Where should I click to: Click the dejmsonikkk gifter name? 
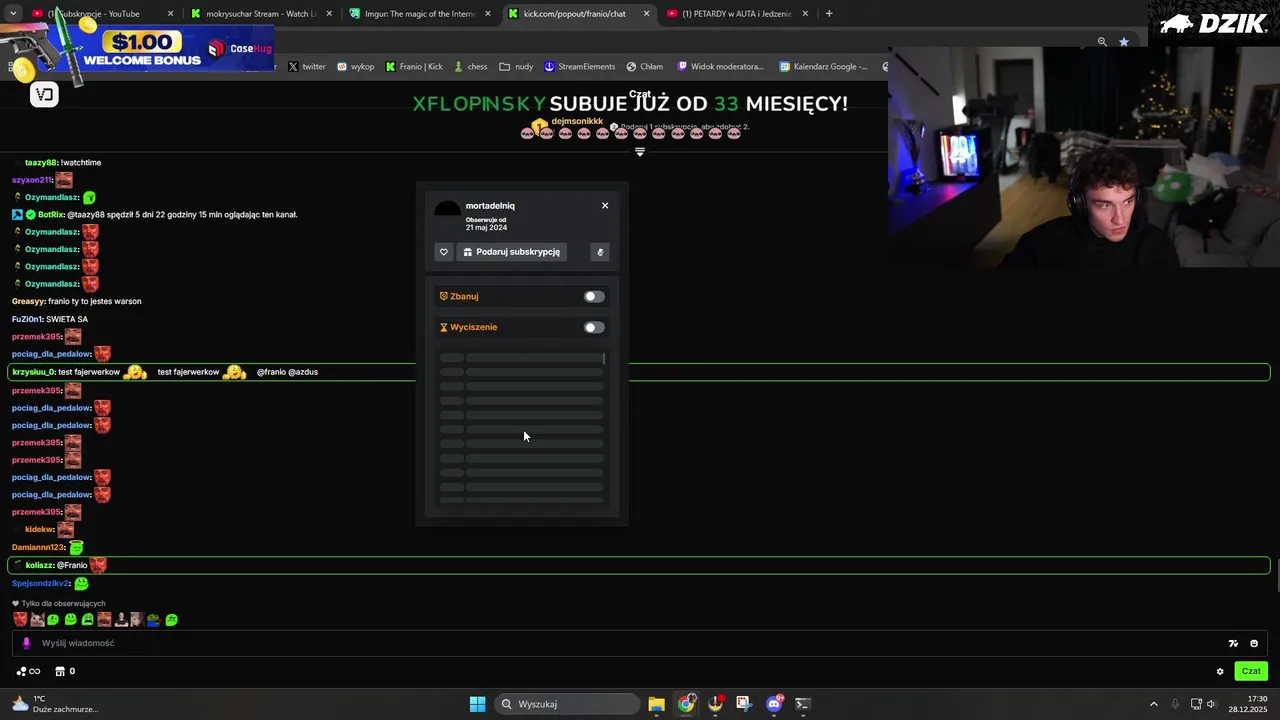coord(577,121)
